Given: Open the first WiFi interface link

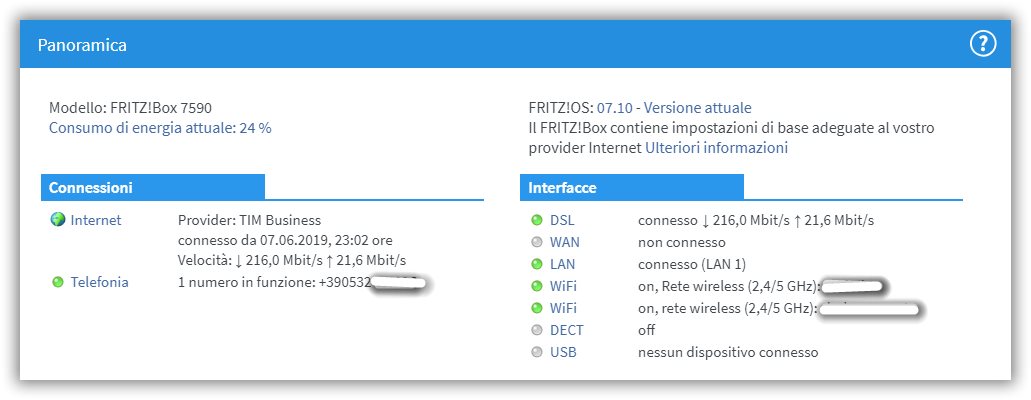Looking at the screenshot, I should click(x=563, y=286).
